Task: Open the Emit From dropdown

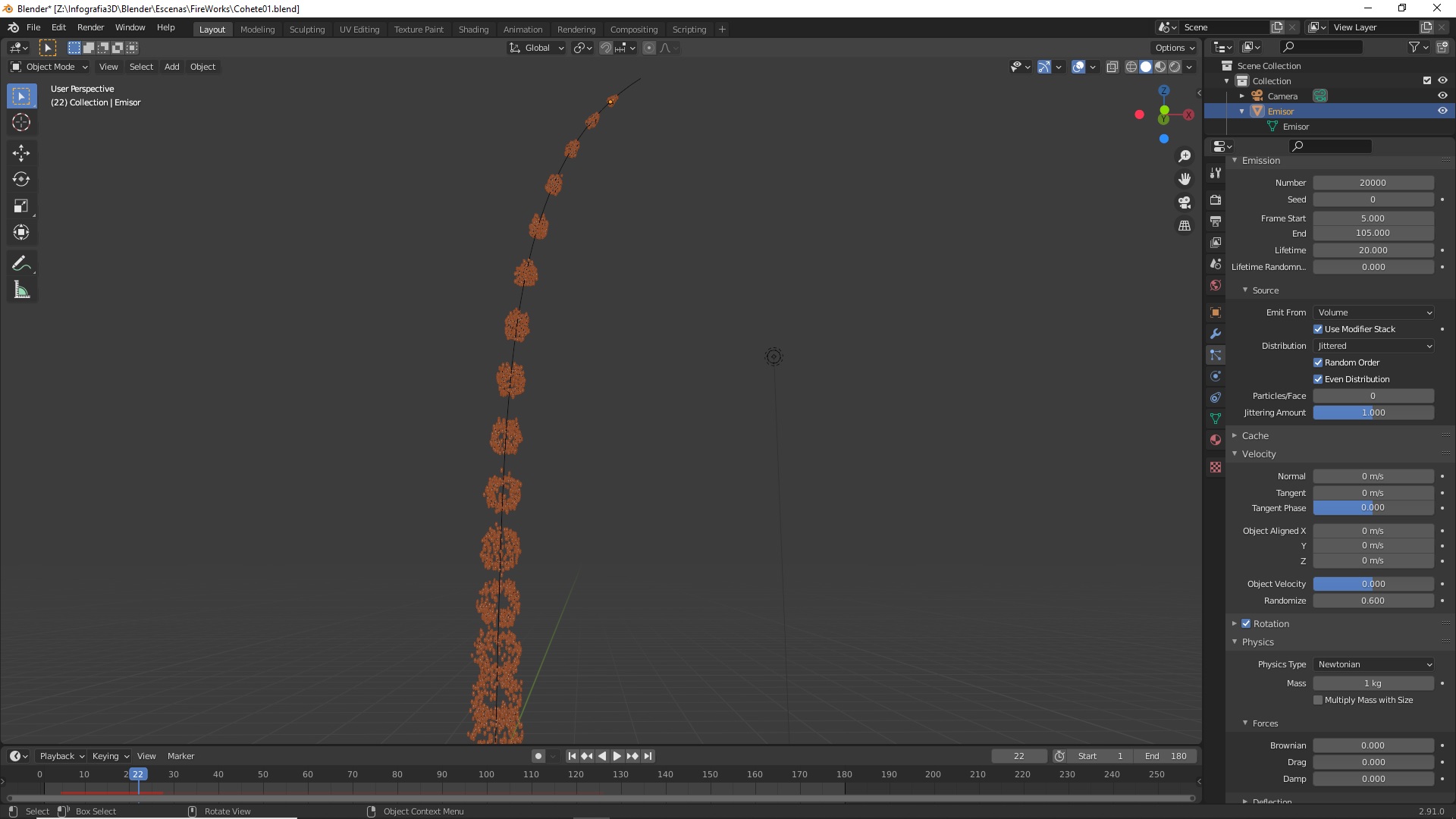Action: (x=1373, y=312)
